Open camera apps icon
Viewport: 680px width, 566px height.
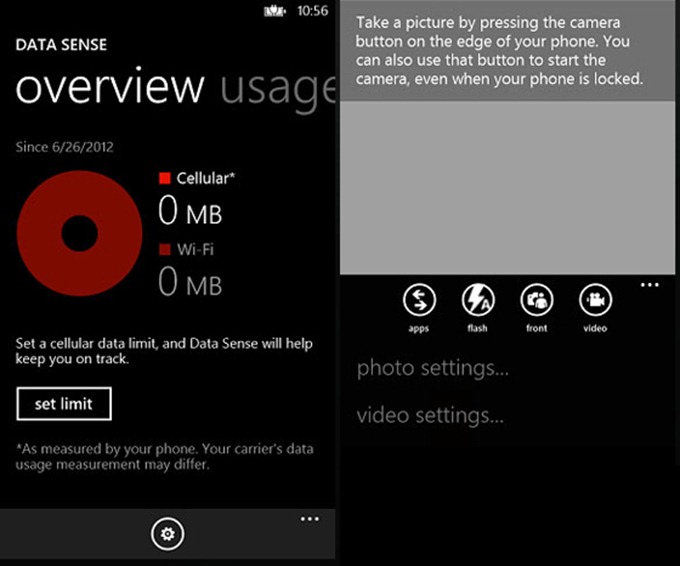(419, 300)
